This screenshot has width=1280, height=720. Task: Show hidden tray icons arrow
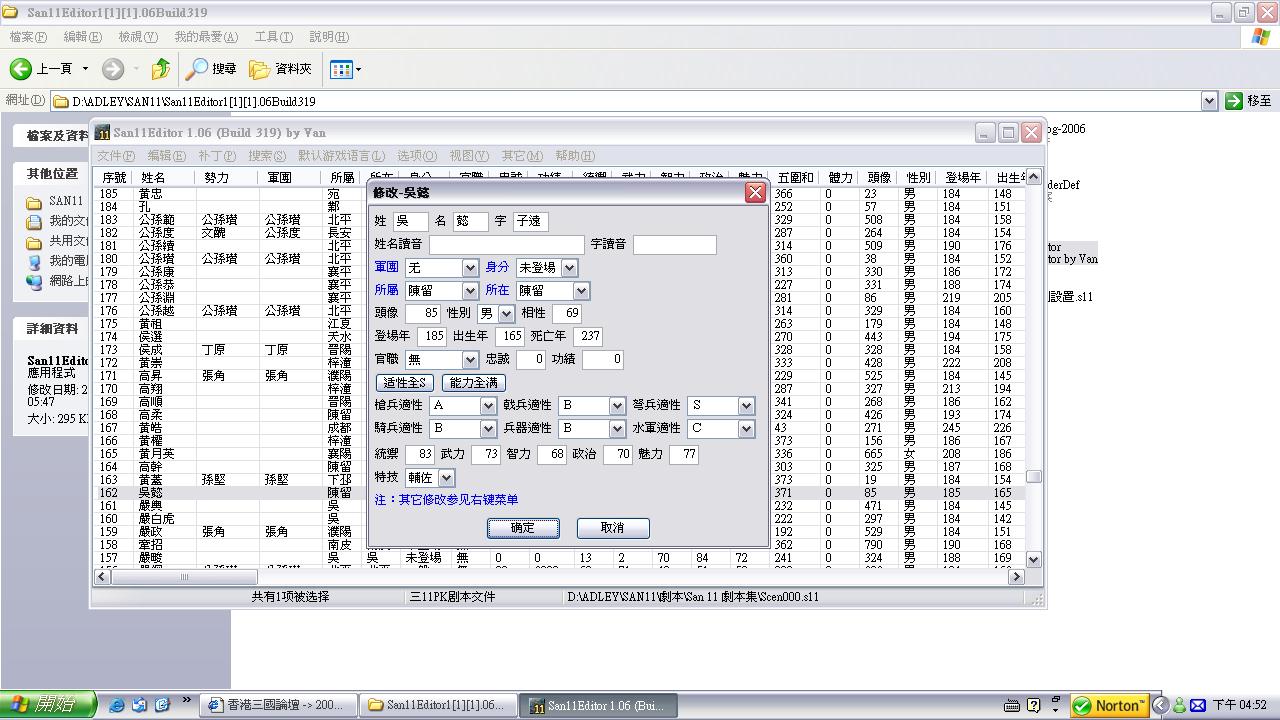(x=1161, y=705)
